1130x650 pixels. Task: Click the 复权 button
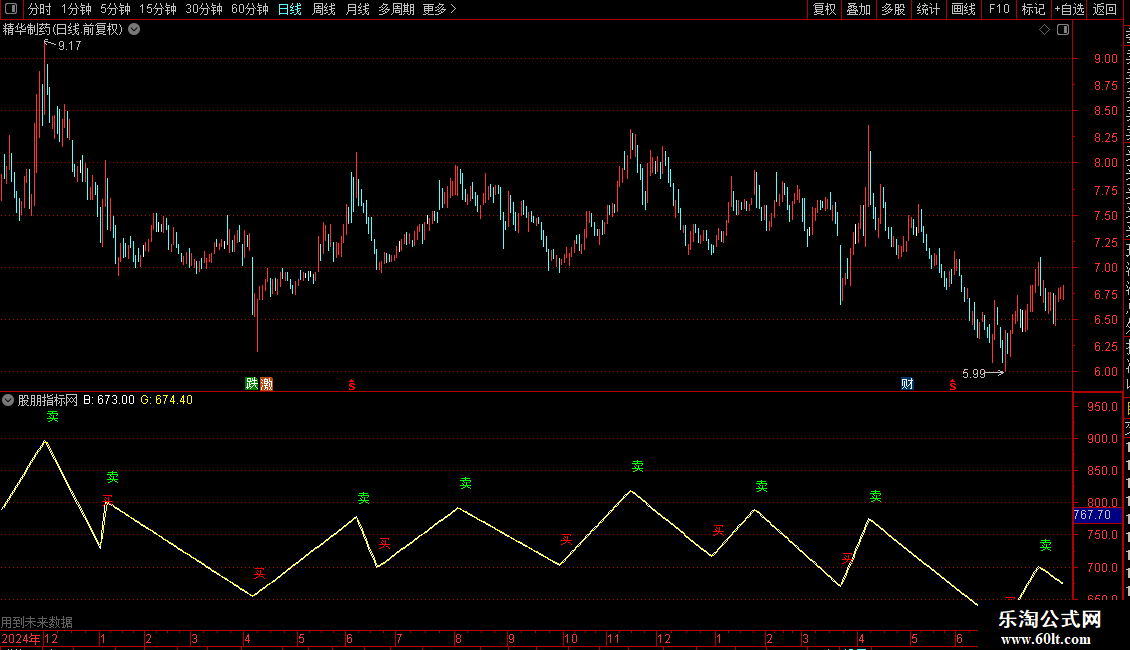point(824,9)
